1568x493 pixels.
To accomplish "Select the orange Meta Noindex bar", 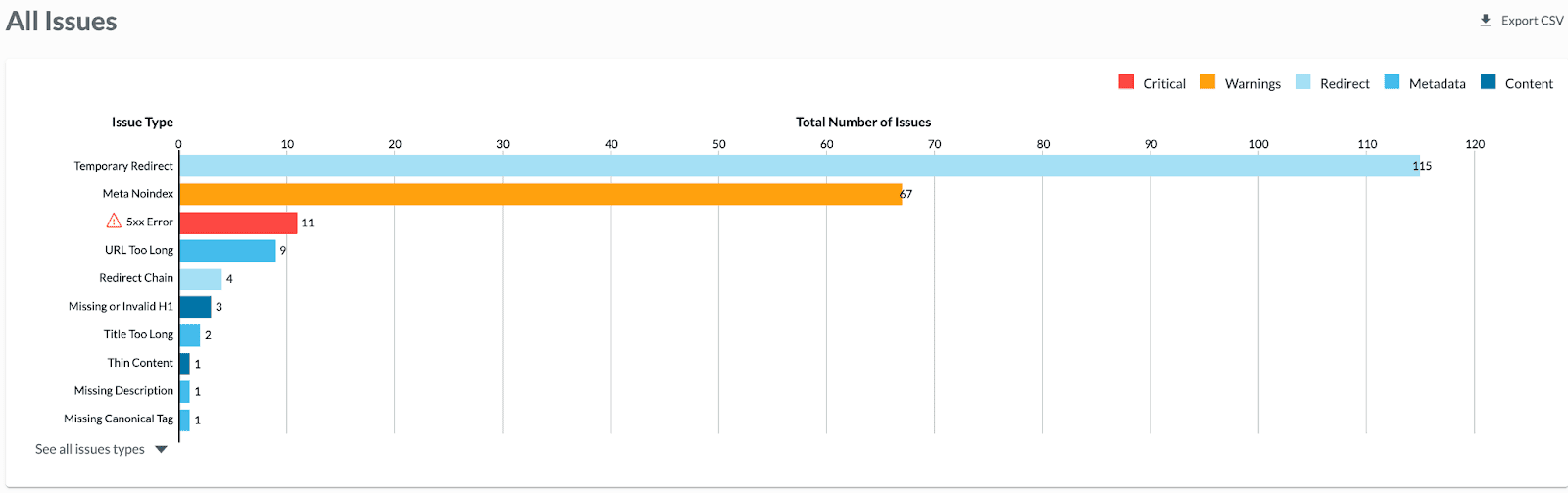I will click(x=540, y=194).
